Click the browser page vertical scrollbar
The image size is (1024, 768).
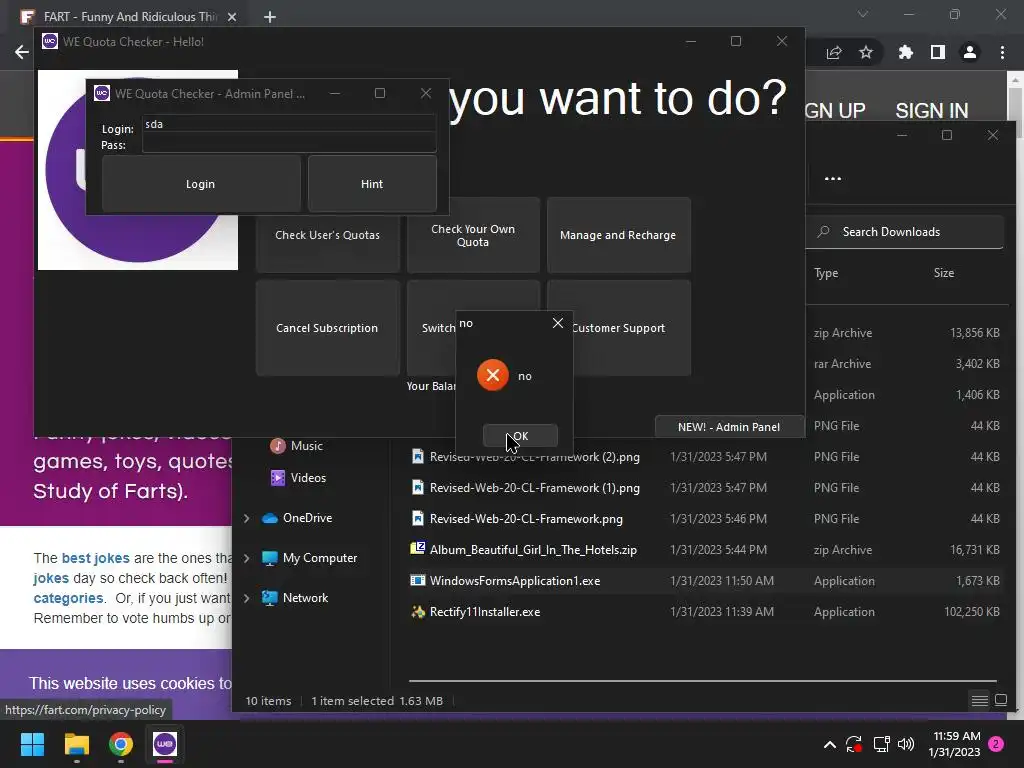point(1015,103)
